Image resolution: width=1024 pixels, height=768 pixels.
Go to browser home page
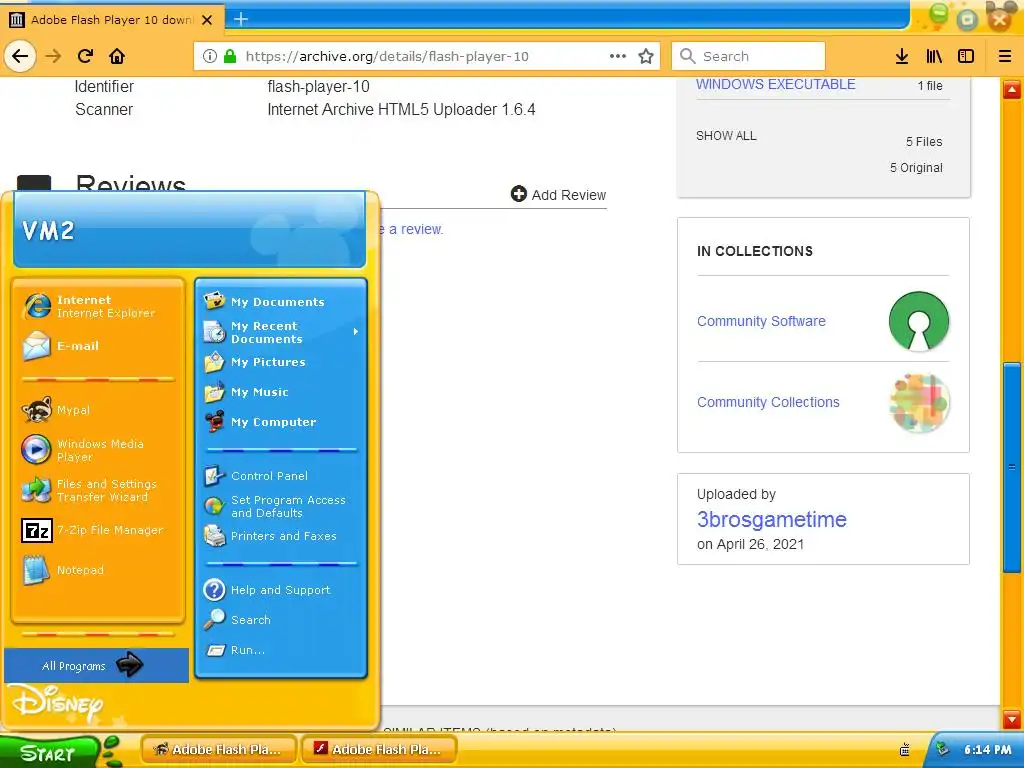tap(117, 56)
